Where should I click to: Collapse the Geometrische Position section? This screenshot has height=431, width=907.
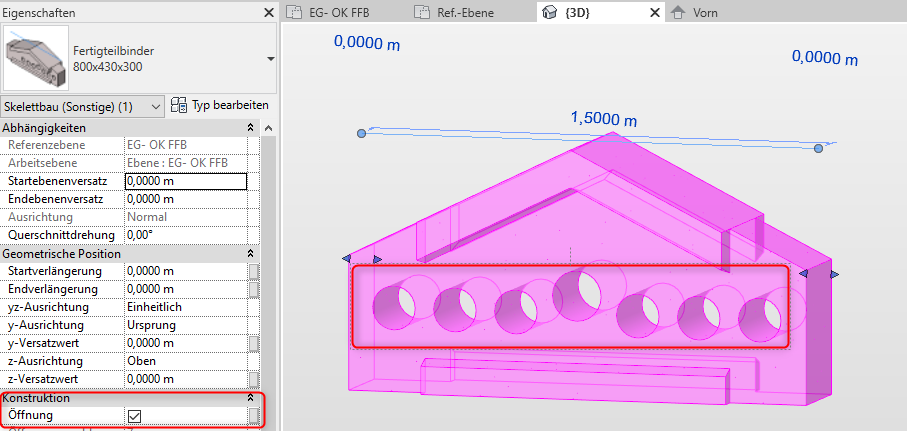(250, 254)
